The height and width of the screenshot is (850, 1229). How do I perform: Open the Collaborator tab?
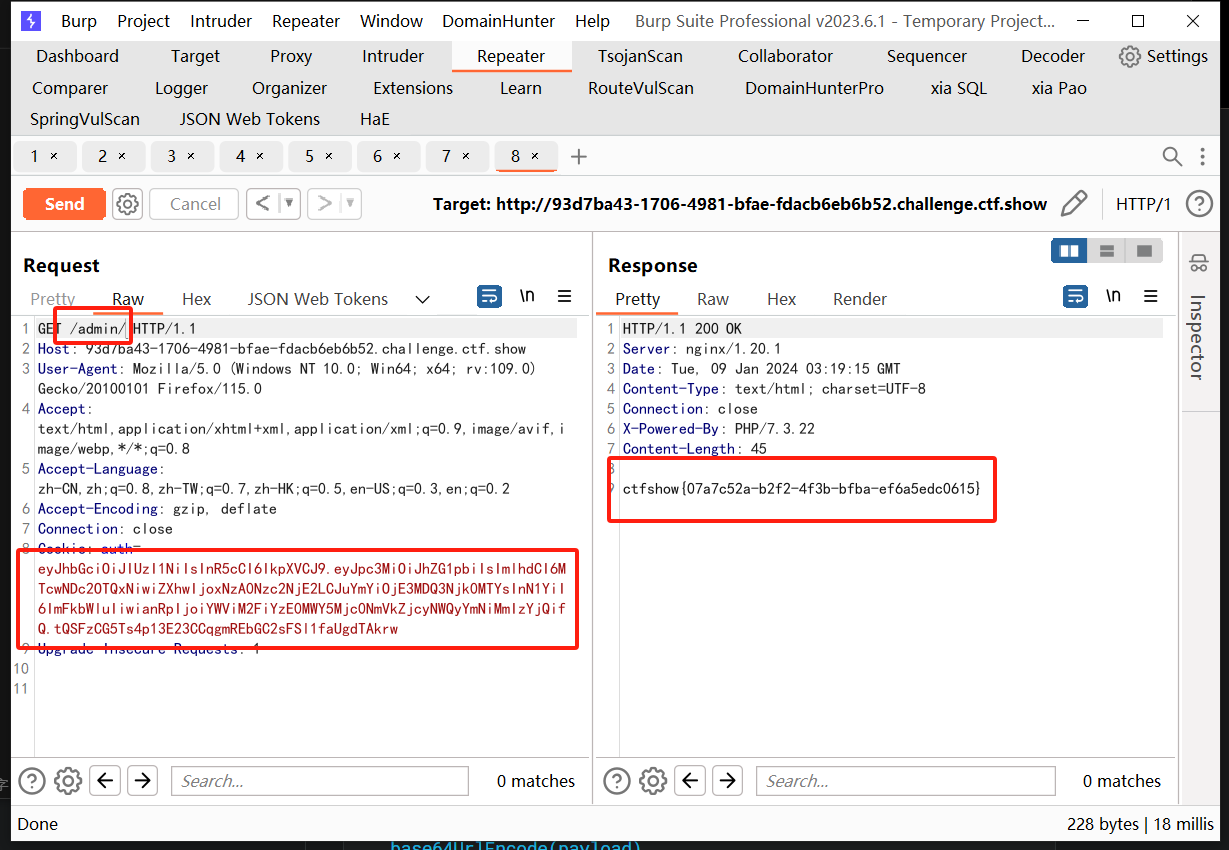pos(785,56)
